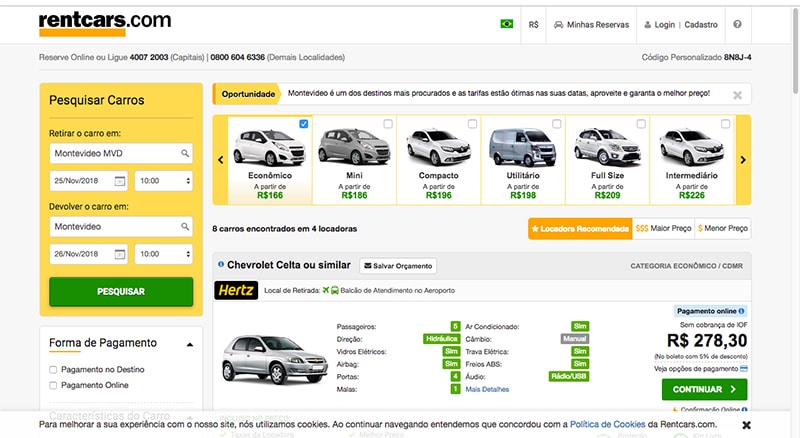800x438 pixels.
Task: Open the Política de Cookies link
Action: 608,424
